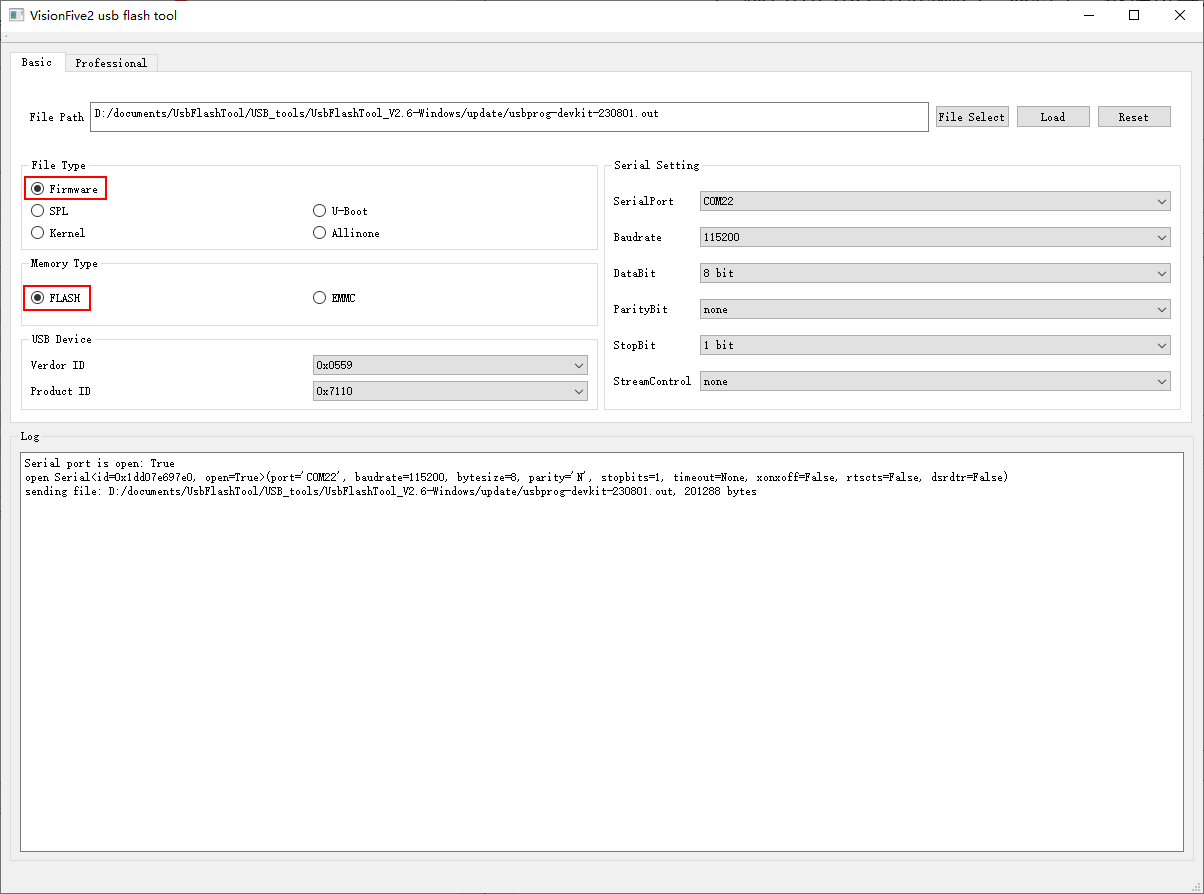Open the SerialPort COM22 dropdown
Screen dimensions: 1204x894
(935, 202)
